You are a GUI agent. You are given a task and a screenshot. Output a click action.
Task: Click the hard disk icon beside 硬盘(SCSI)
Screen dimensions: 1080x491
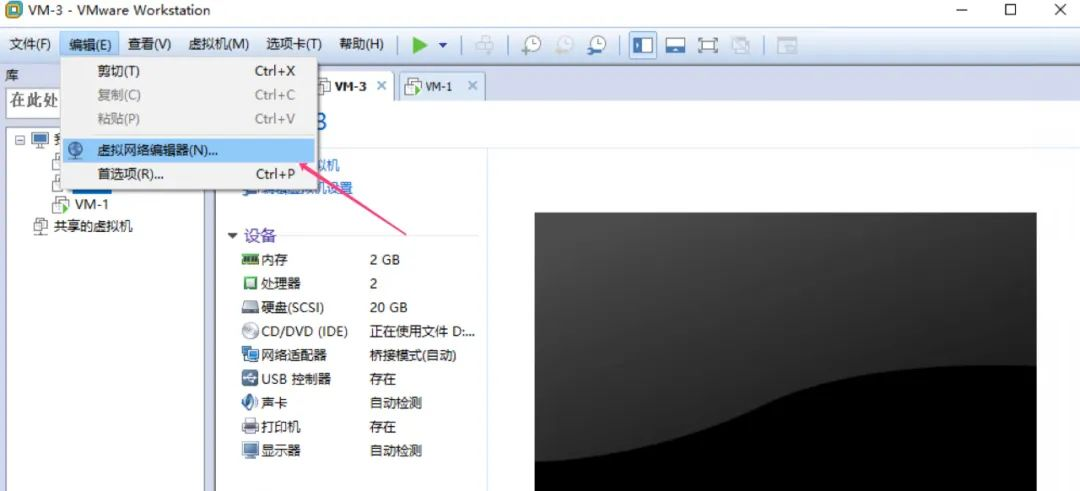(x=250, y=307)
